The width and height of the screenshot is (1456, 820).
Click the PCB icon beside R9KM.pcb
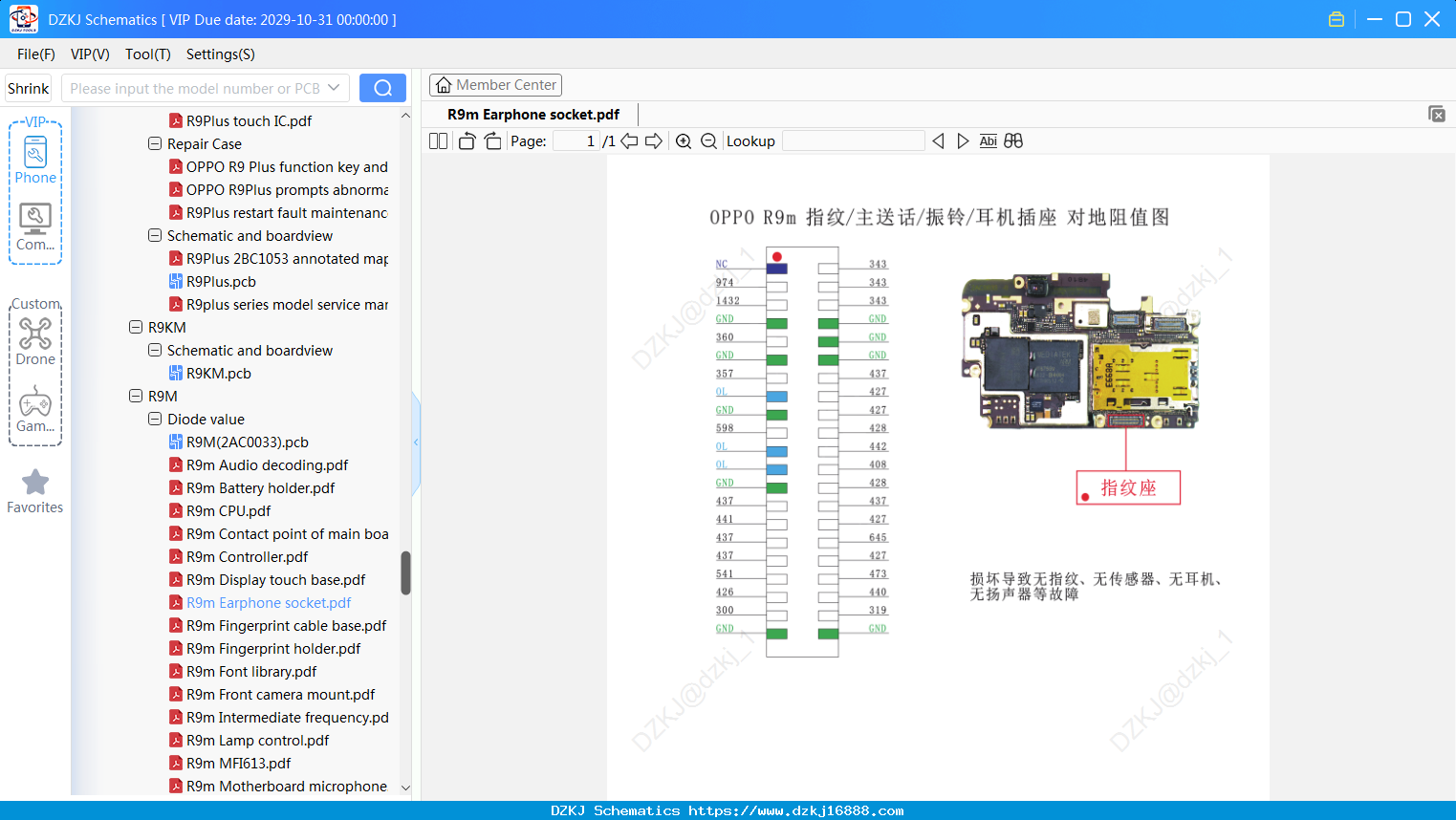176,374
